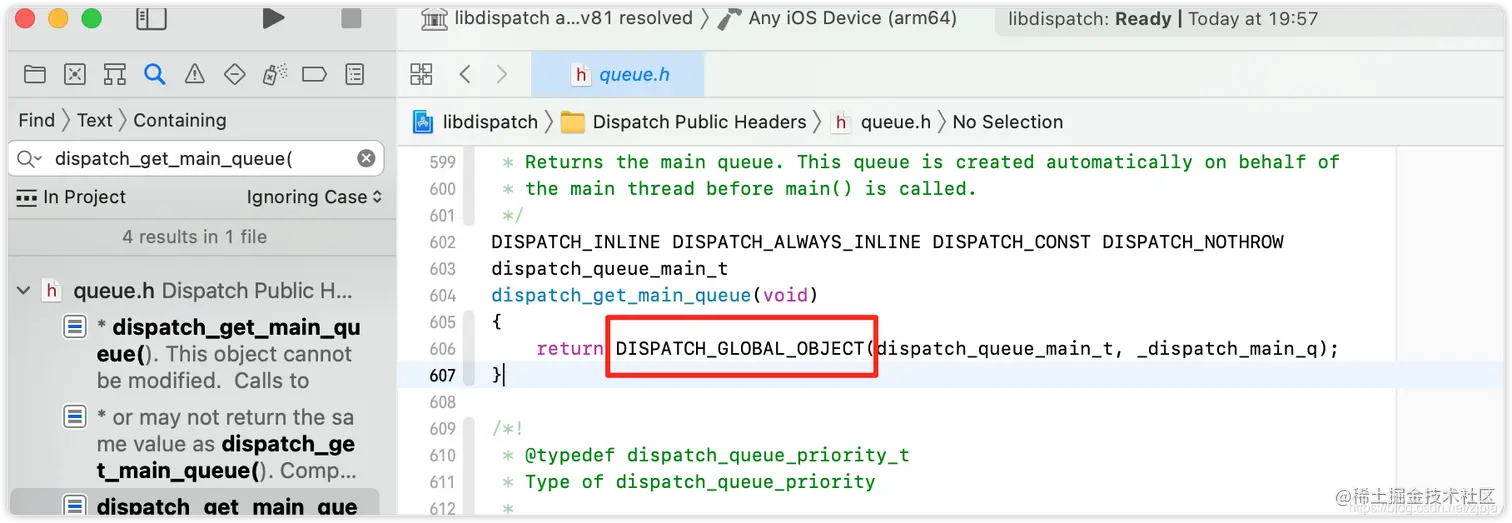Screen dimensions: 1512x523
Task: Stop the running task
Action: (x=351, y=18)
